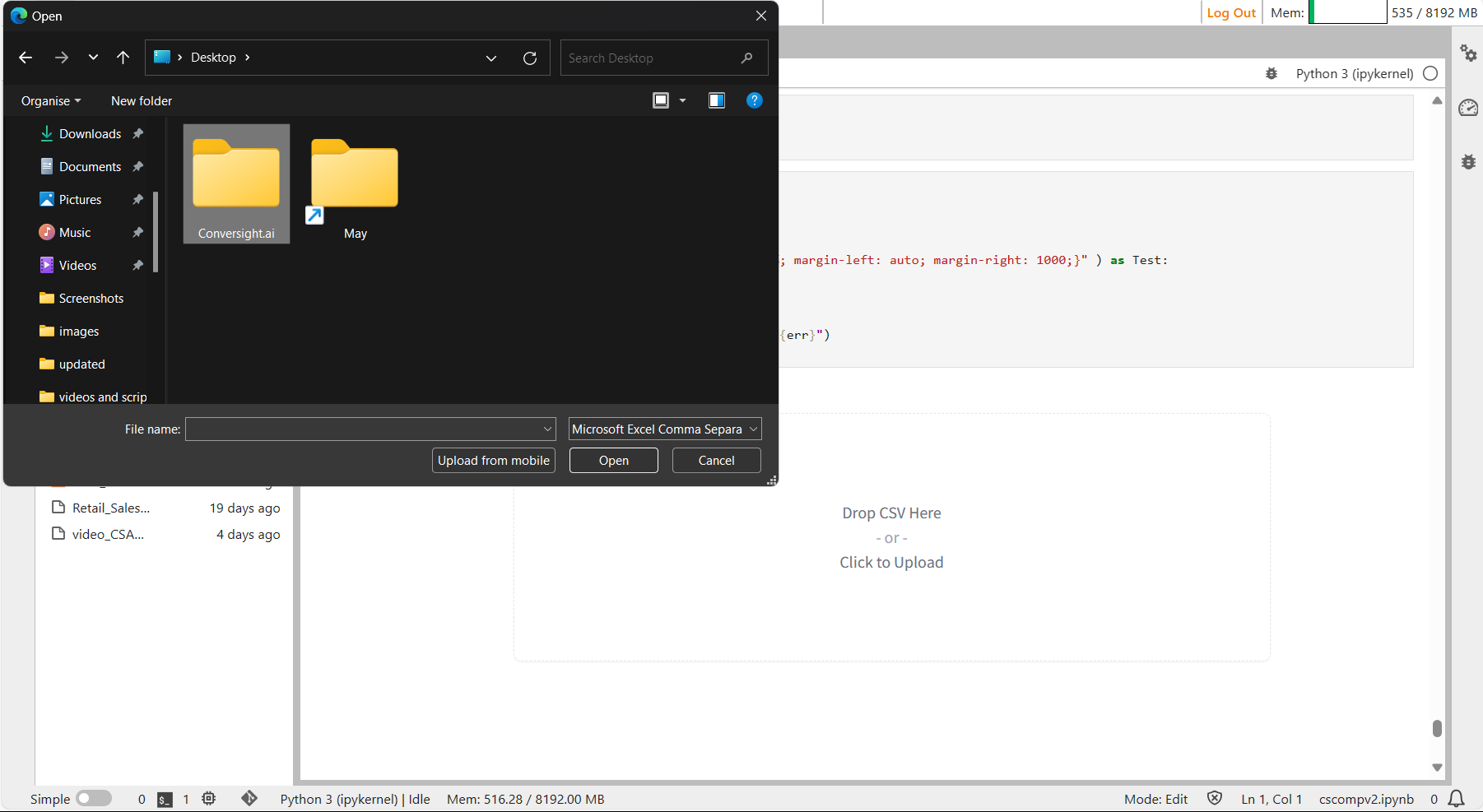The image size is (1483, 812).
Task: Open file type filter dropdown
Action: pyautogui.click(x=665, y=429)
